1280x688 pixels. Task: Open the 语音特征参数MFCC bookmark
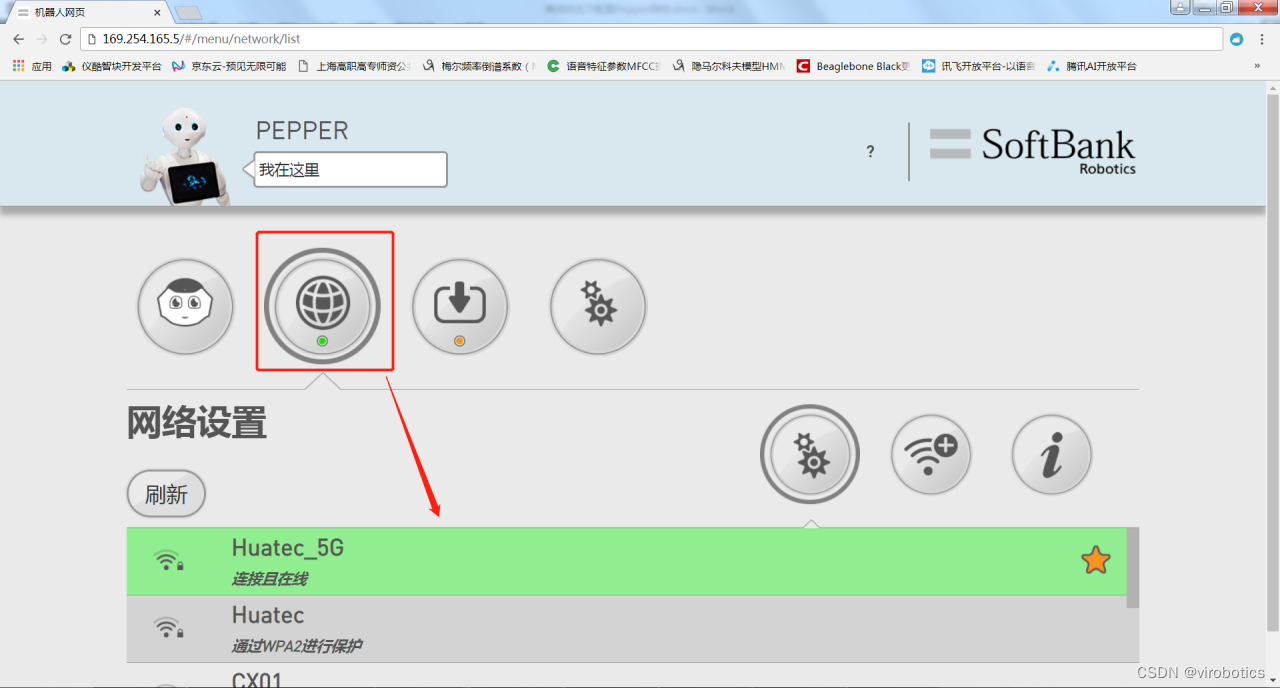[x=604, y=66]
